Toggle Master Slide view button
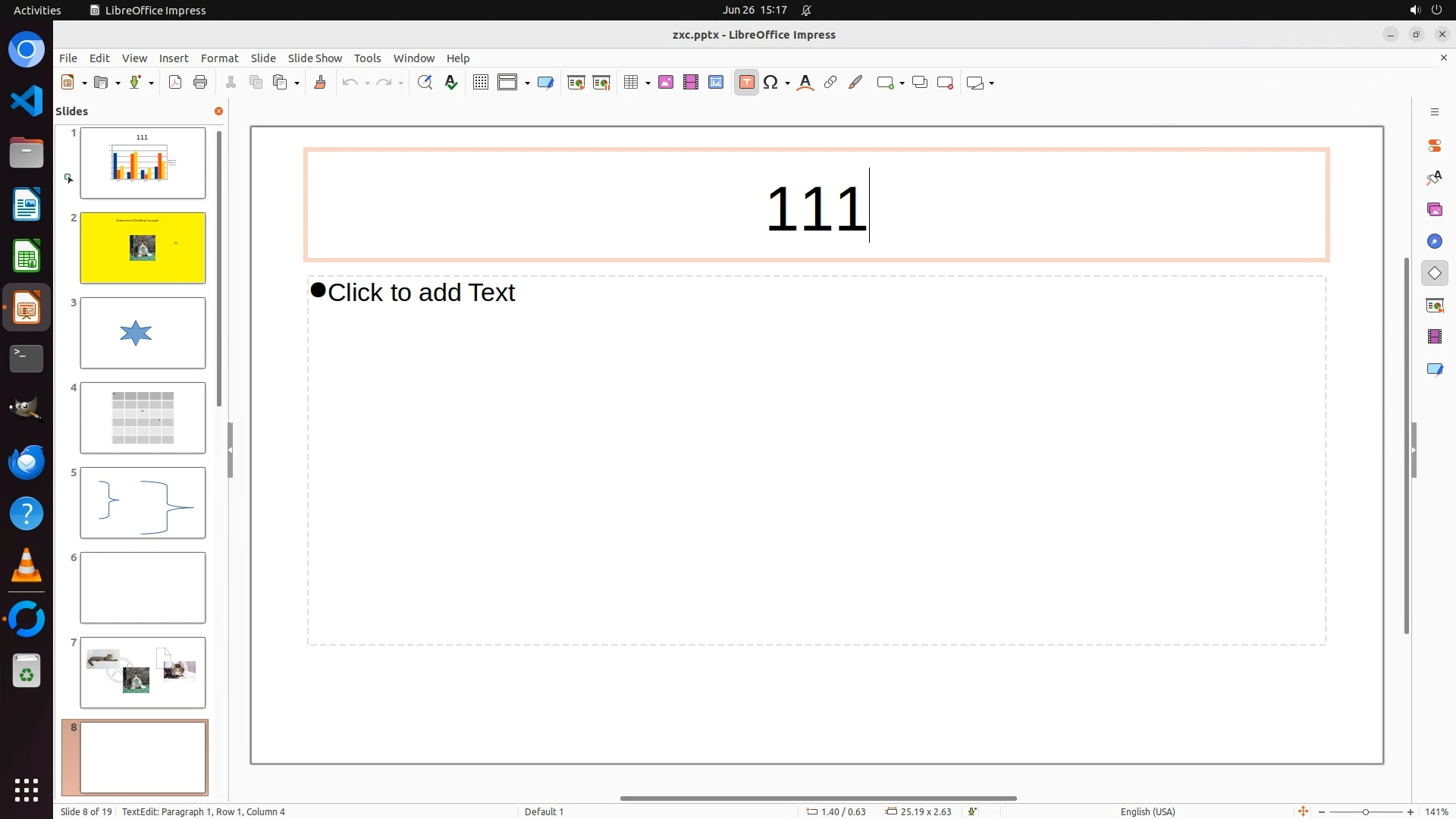The image size is (1456, 819). coord(545,83)
